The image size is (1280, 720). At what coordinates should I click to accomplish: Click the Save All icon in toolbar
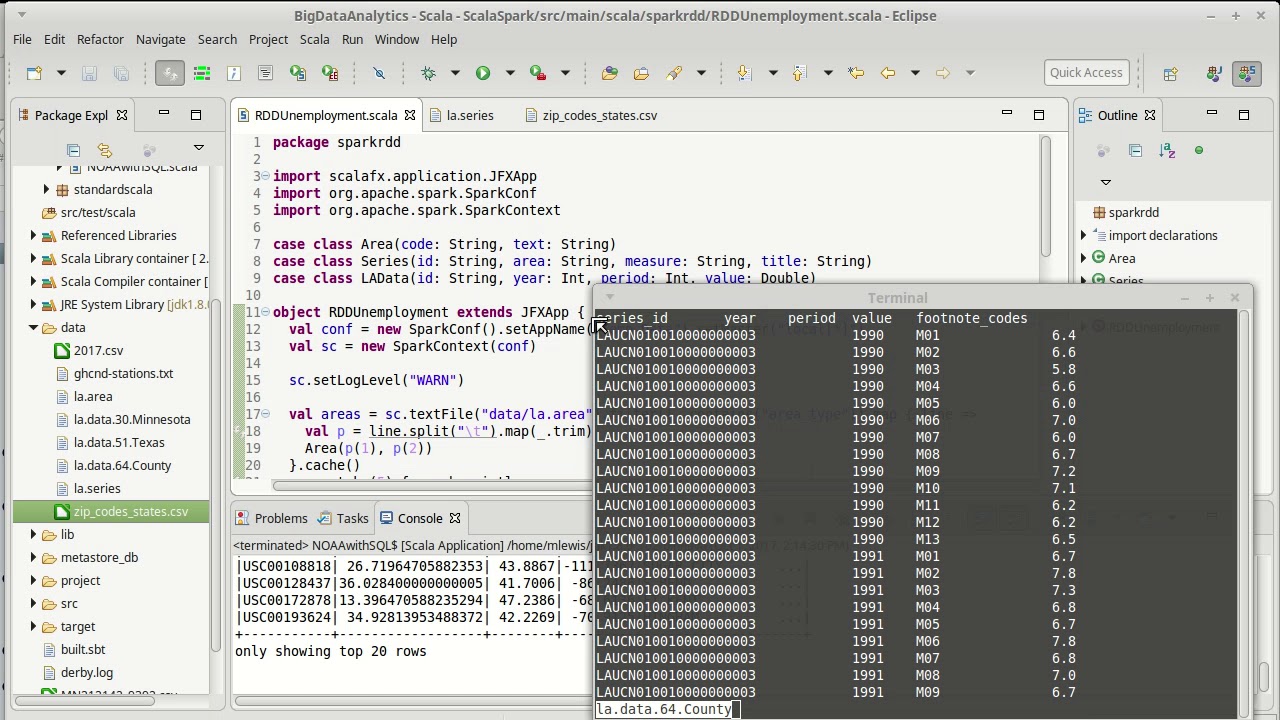pyautogui.click(x=121, y=73)
